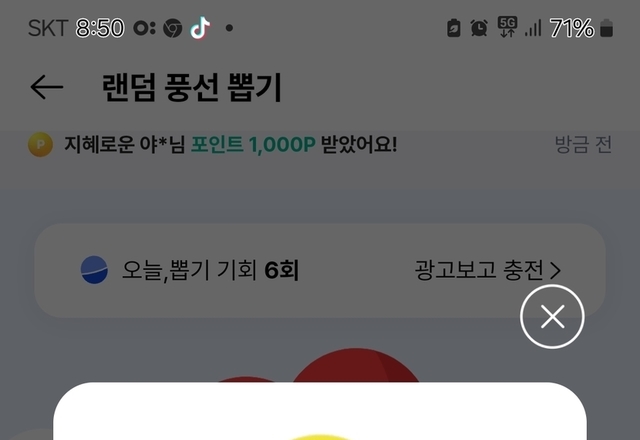Image resolution: width=640 pixels, height=440 pixels.
Task: Tap the 랜덤 풍선 뽑기 page title
Action: point(192,87)
